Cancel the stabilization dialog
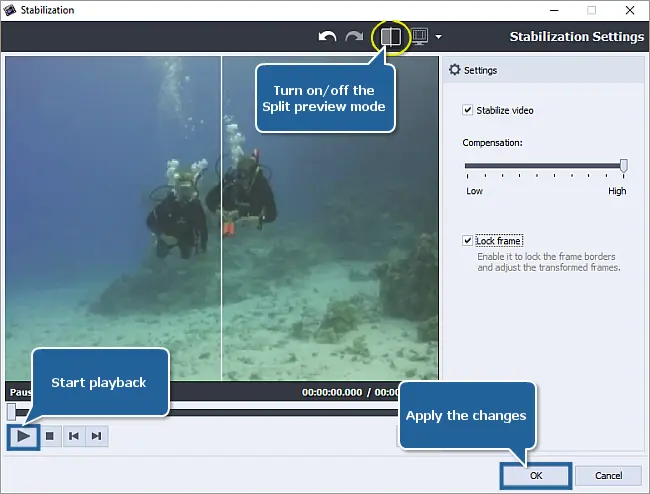This screenshot has width=650, height=494. point(608,475)
